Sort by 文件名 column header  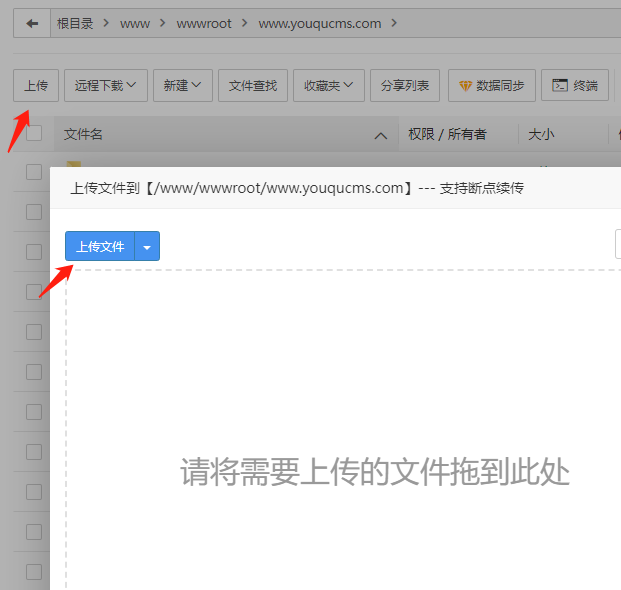click(x=84, y=134)
